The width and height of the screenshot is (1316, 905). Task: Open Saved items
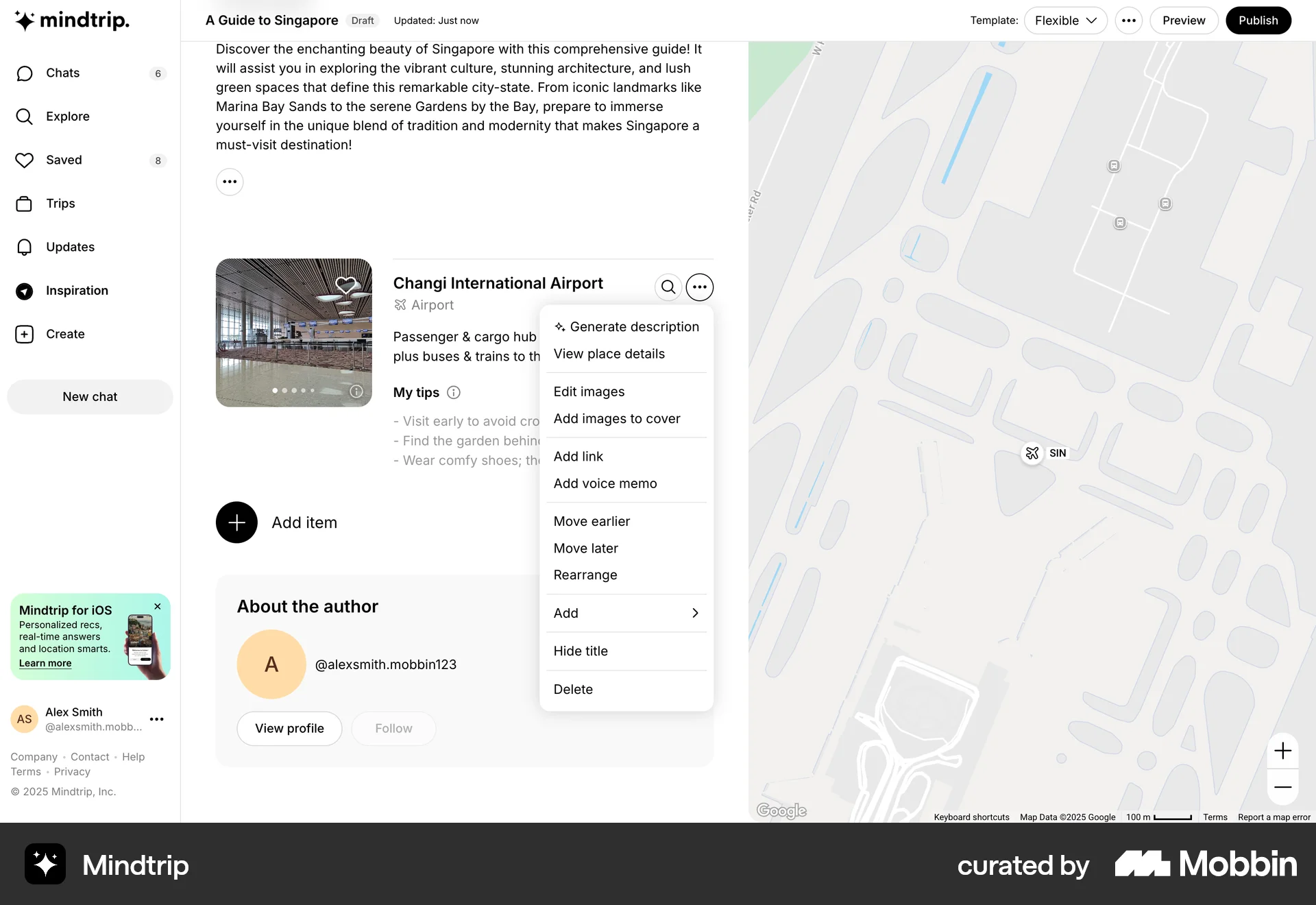[x=64, y=160]
